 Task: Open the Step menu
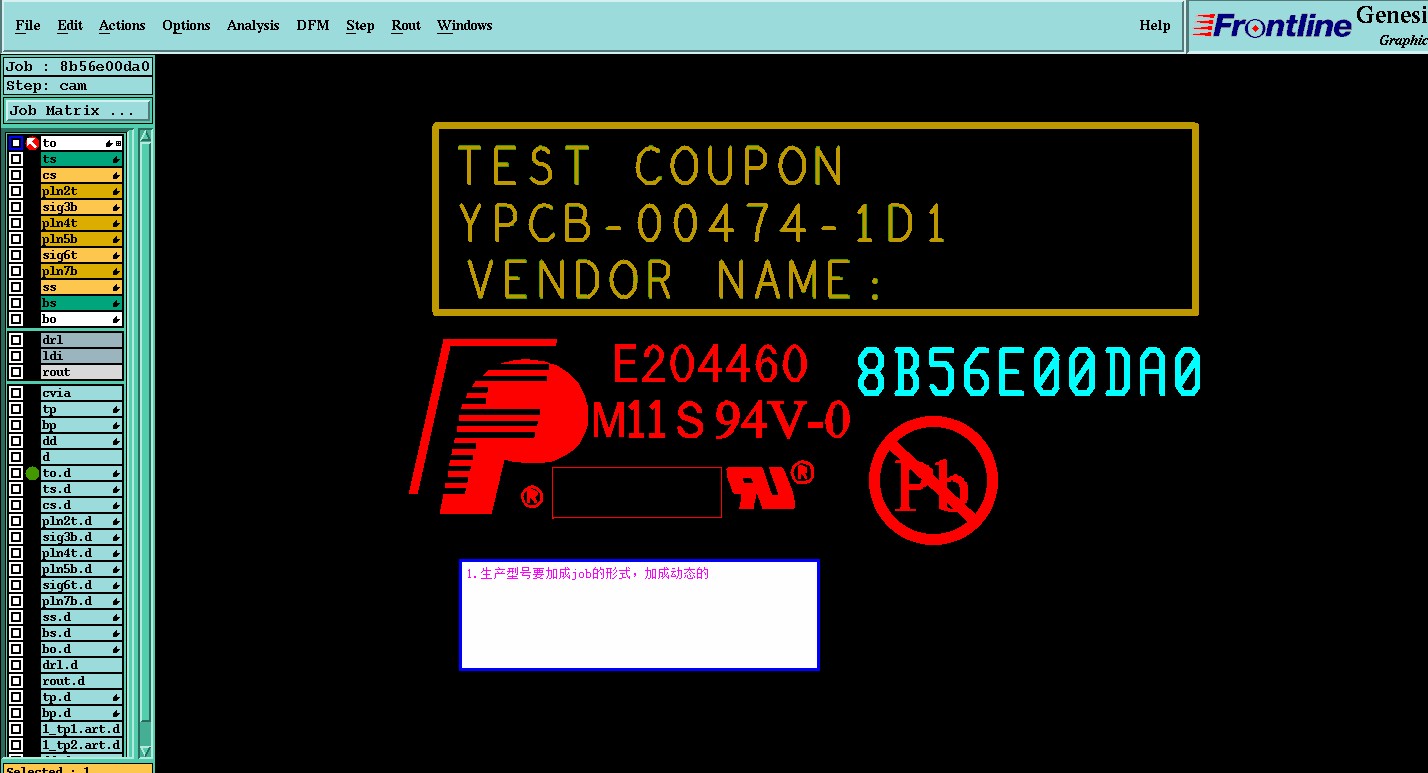pyautogui.click(x=360, y=26)
